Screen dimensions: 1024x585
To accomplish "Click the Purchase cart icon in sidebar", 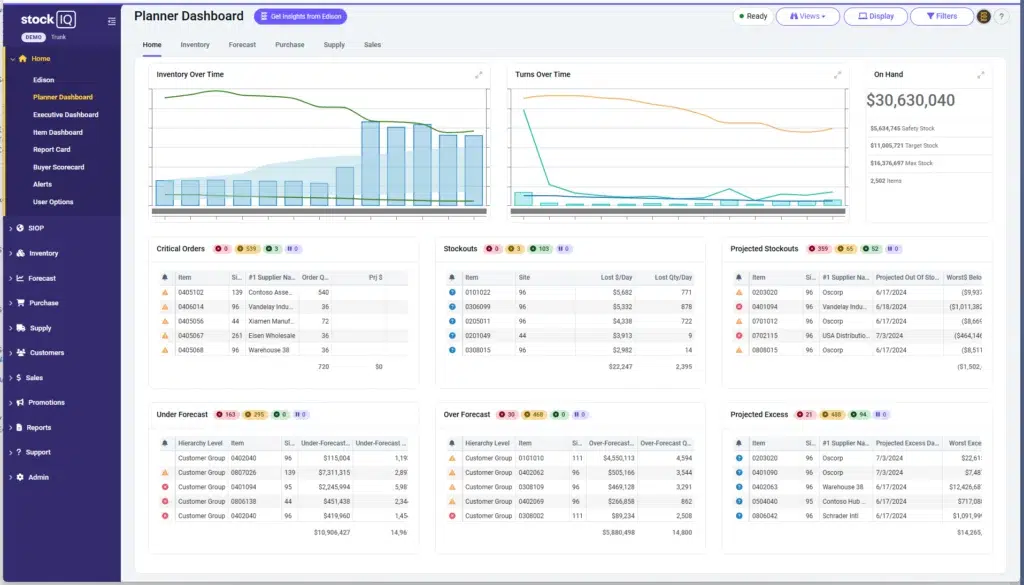I will (20, 303).
